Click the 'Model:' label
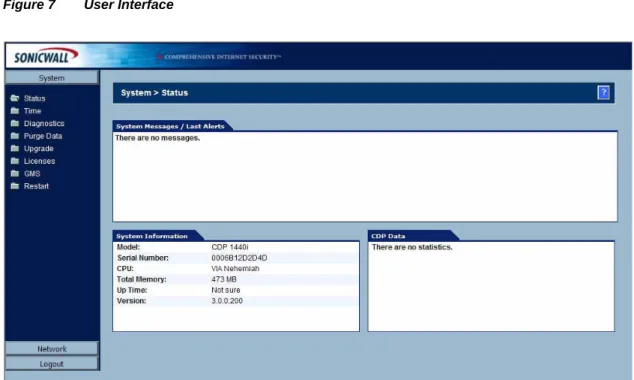The width and height of the screenshot is (634, 380). 128,247
